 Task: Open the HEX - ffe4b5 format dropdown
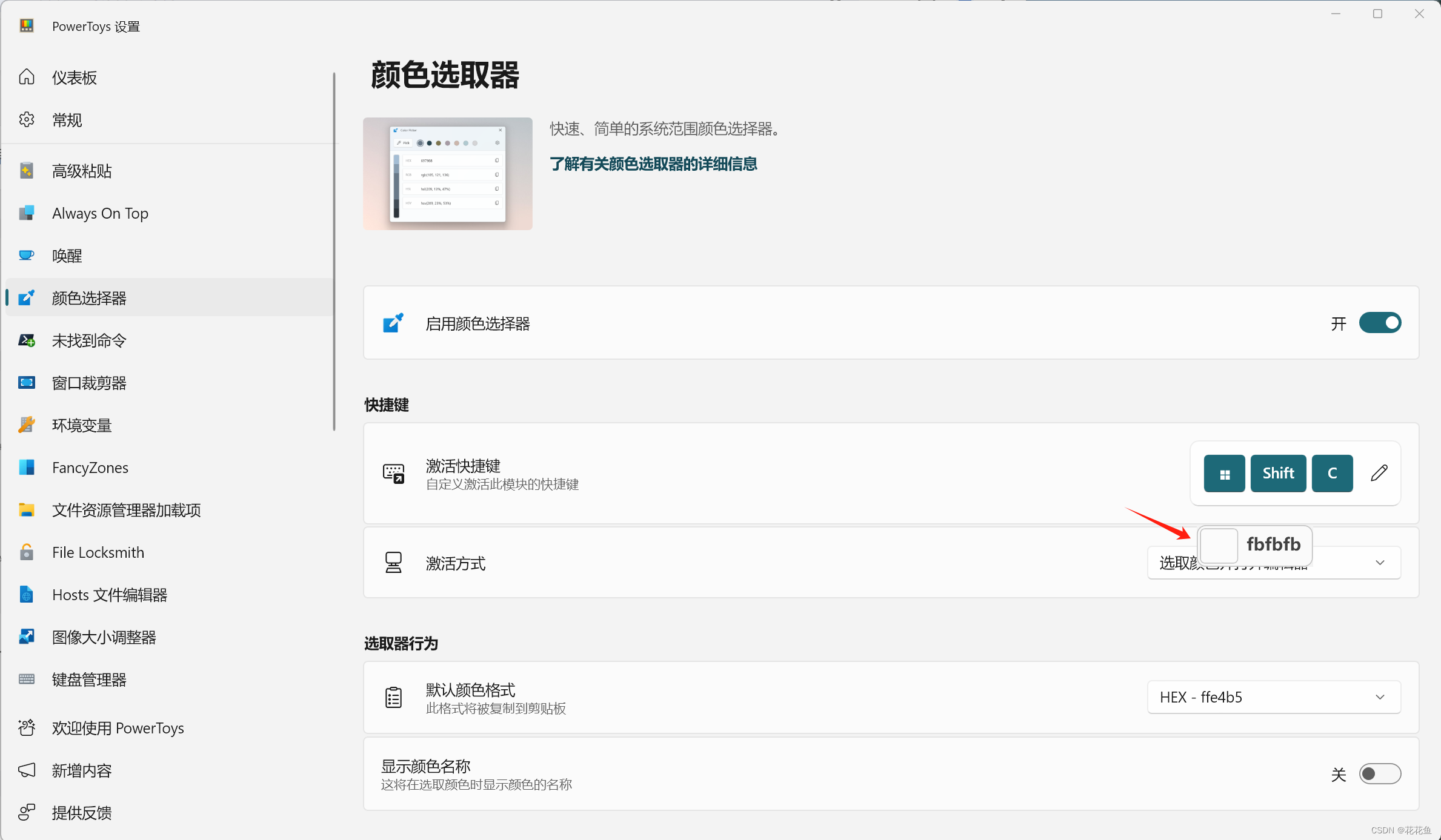click(1274, 698)
